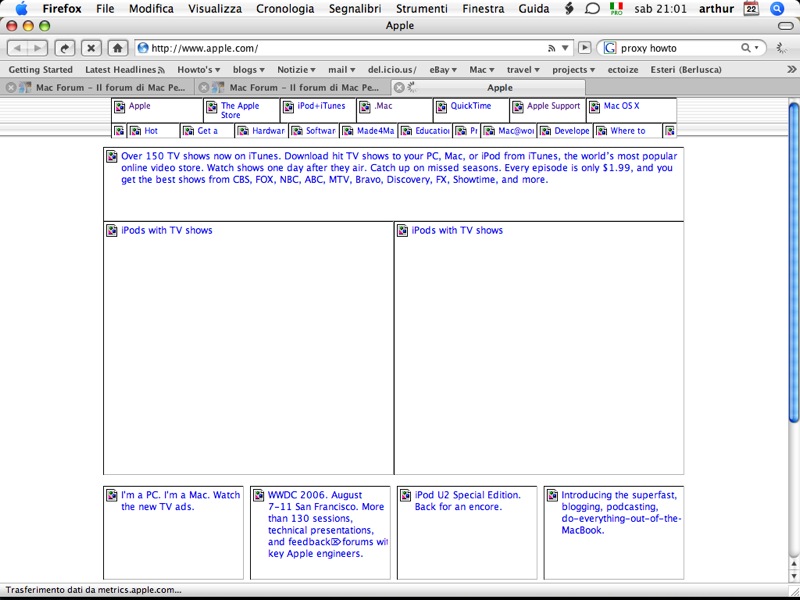Image resolution: width=800 pixels, height=600 pixels.
Task: Click the RSS feed icon in the address bar
Action: [x=552, y=48]
